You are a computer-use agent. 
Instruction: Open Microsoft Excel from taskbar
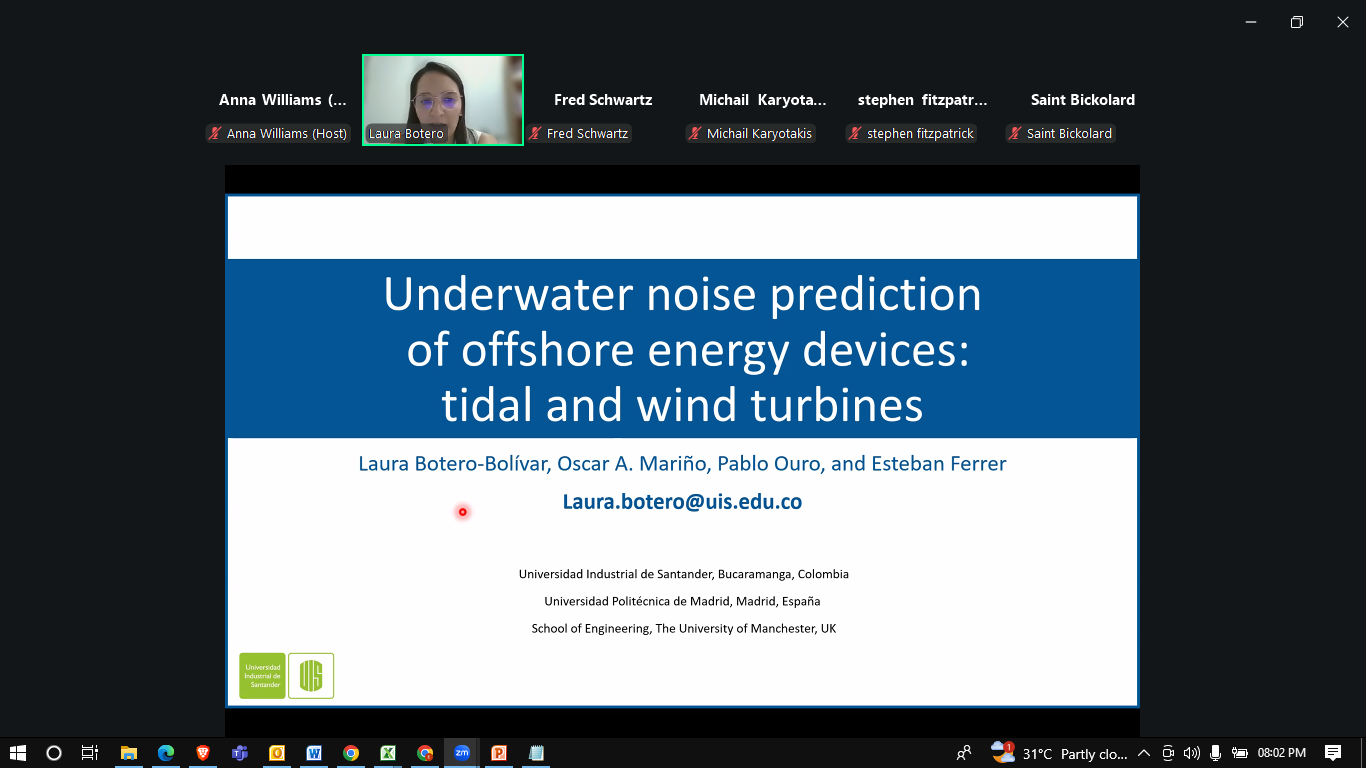(x=388, y=753)
